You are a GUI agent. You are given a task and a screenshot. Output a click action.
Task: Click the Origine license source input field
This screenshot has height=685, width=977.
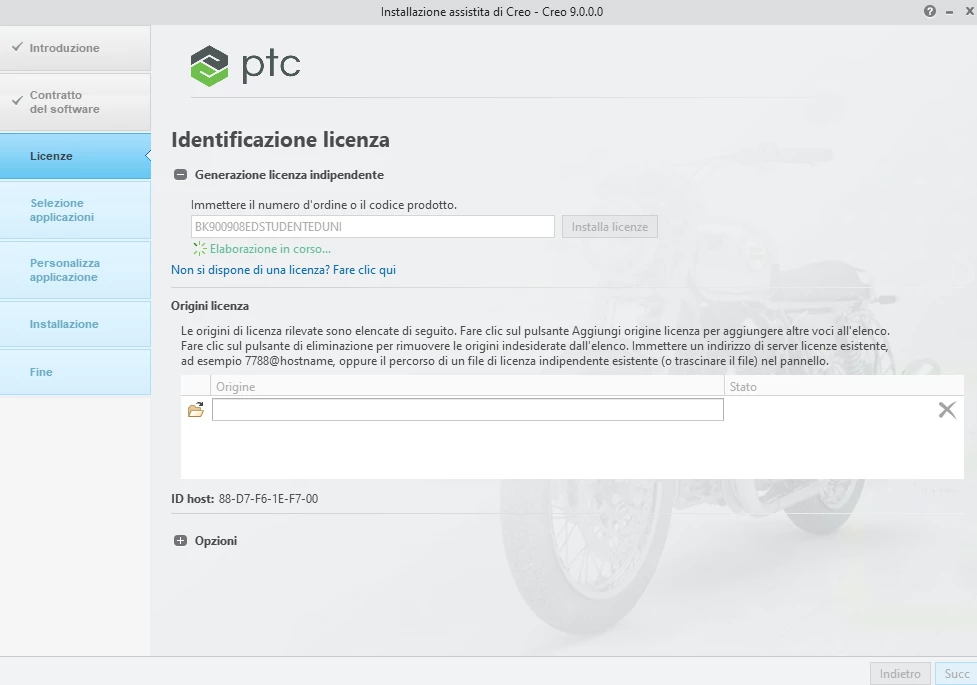click(x=467, y=410)
